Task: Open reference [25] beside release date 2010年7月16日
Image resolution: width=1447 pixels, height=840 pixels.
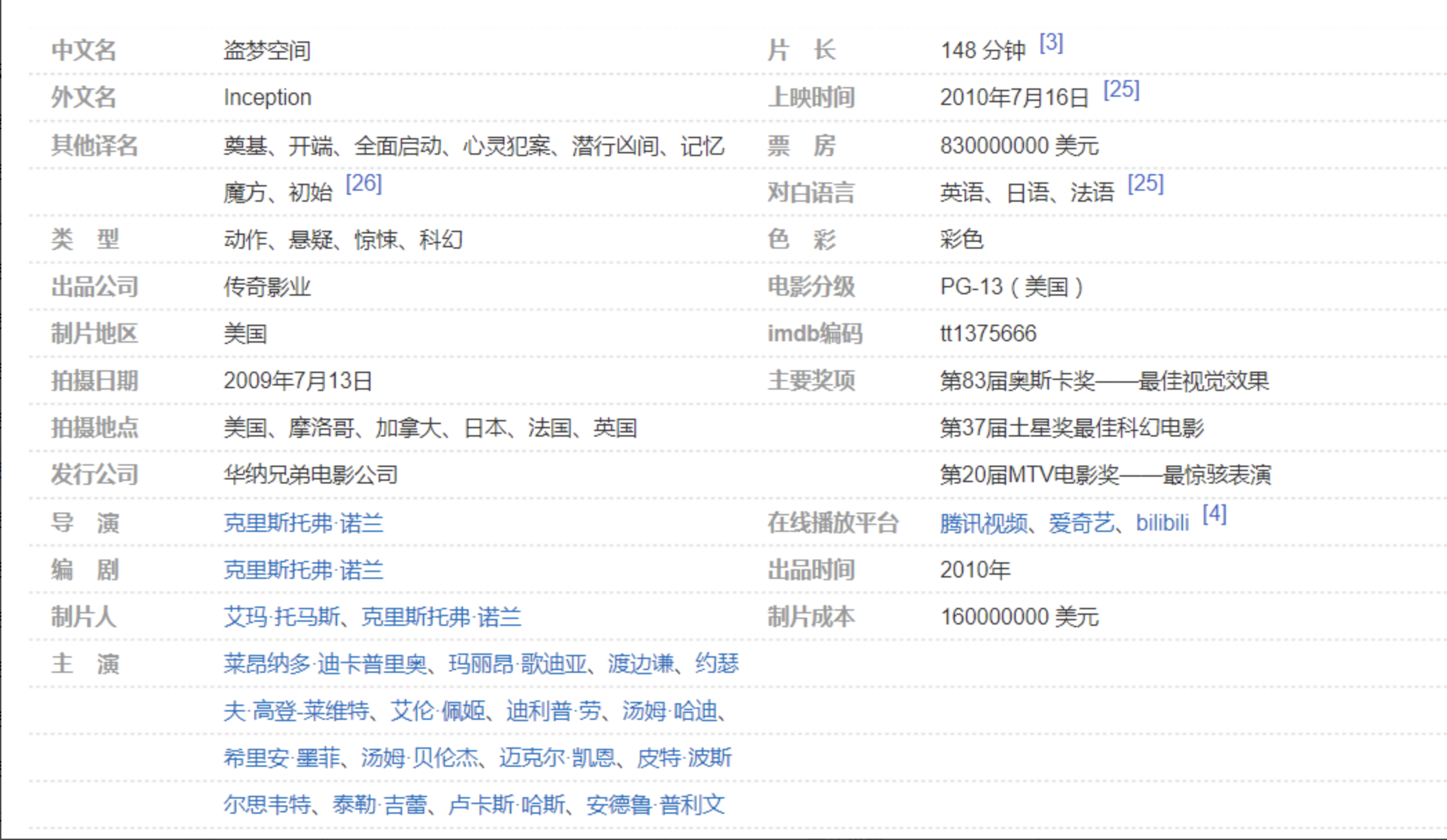Action: click(1122, 89)
